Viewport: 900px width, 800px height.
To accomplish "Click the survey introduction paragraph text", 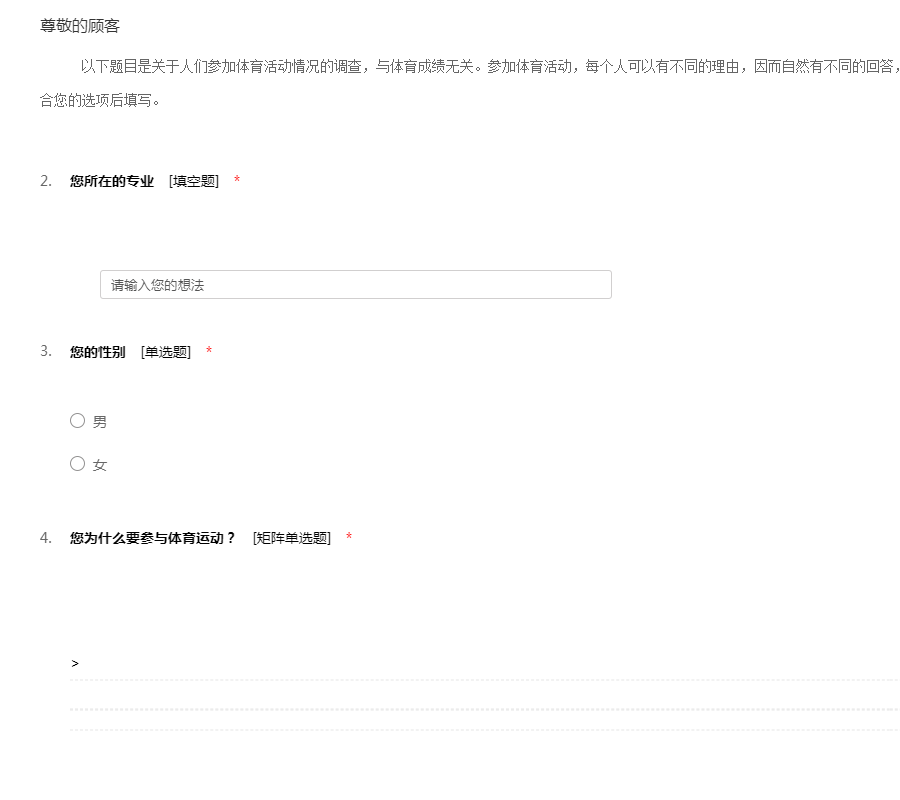I will (480, 67).
